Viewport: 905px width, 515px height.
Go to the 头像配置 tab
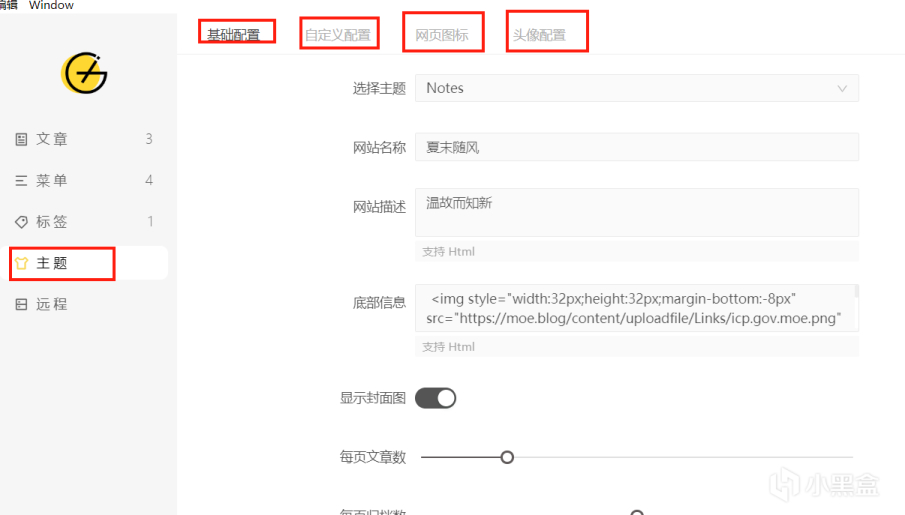(x=539, y=35)
